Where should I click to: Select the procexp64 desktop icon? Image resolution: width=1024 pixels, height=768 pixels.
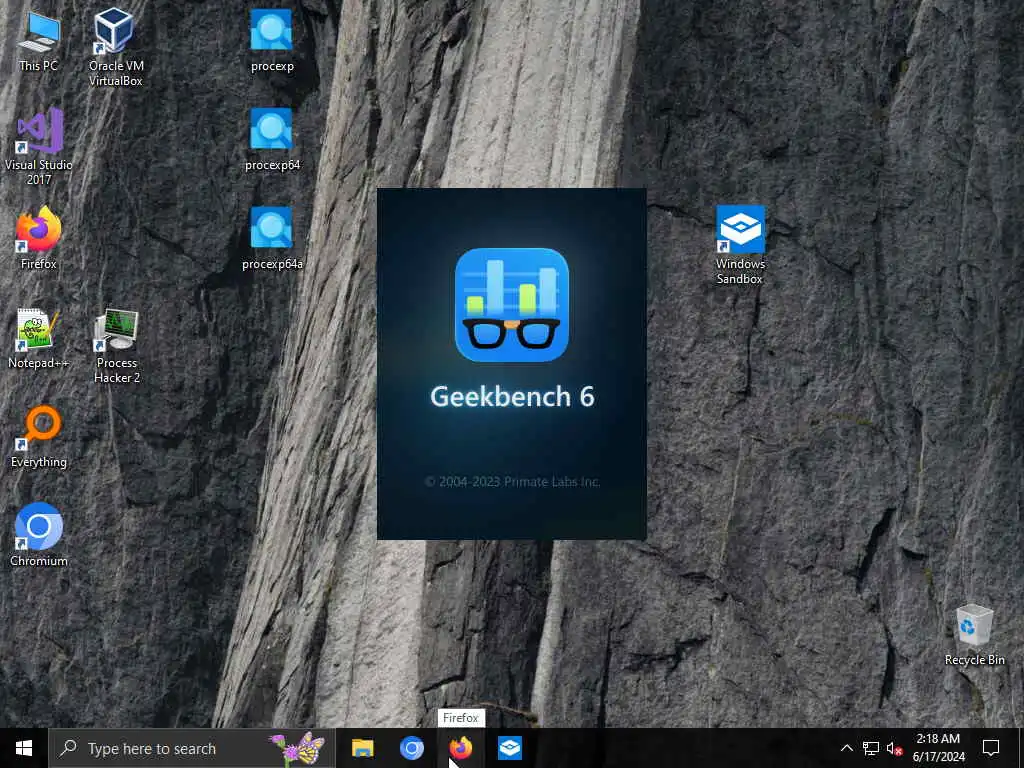272,140
